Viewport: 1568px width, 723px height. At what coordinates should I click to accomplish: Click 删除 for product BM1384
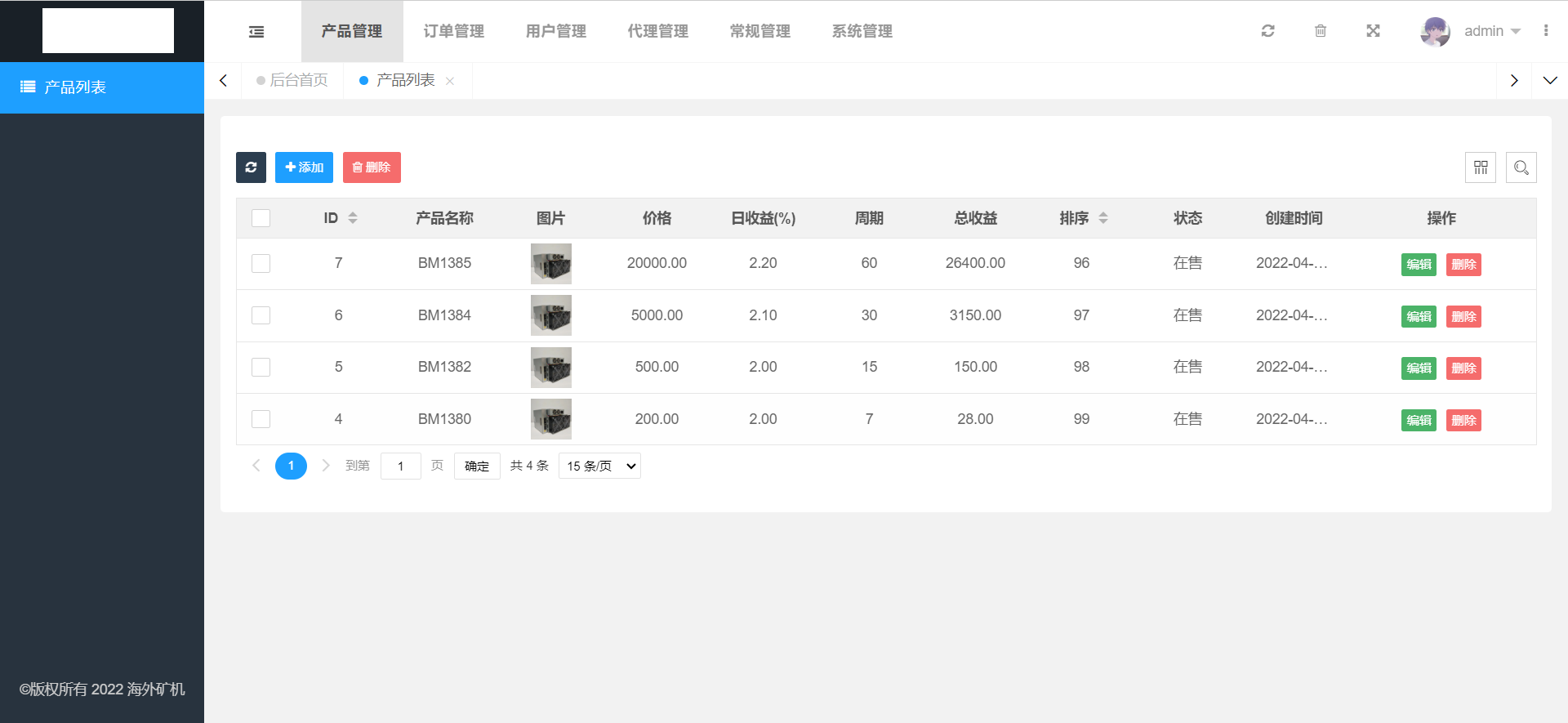[1463, 316]
